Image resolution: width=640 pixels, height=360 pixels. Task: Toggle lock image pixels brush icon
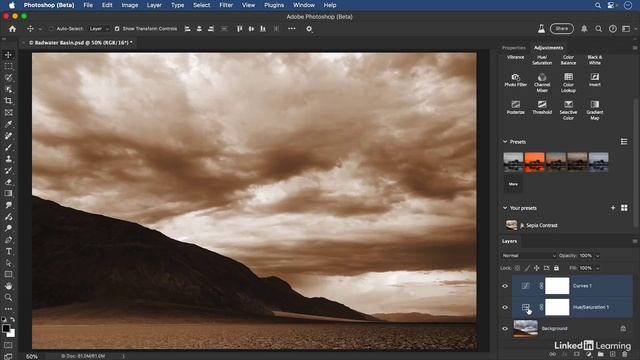tap(527, 268)
